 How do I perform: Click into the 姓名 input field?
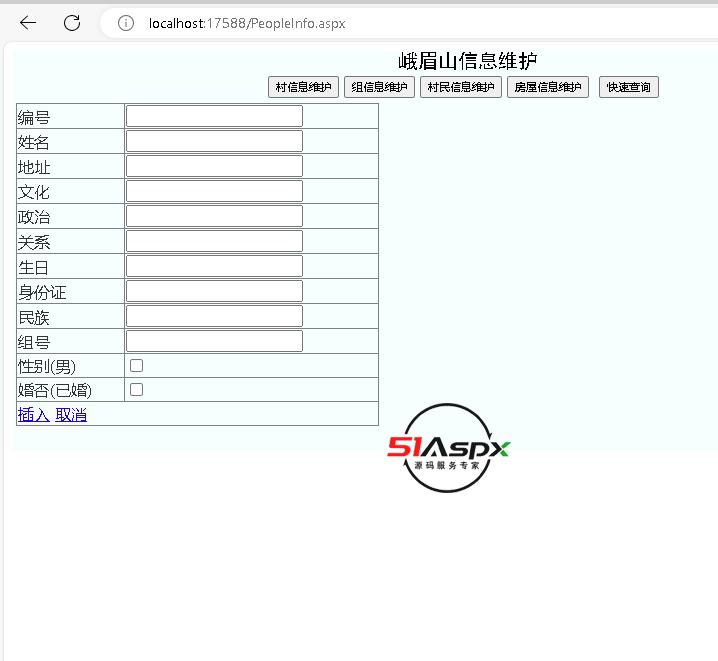pyautogui.click(x=214, y=141)
